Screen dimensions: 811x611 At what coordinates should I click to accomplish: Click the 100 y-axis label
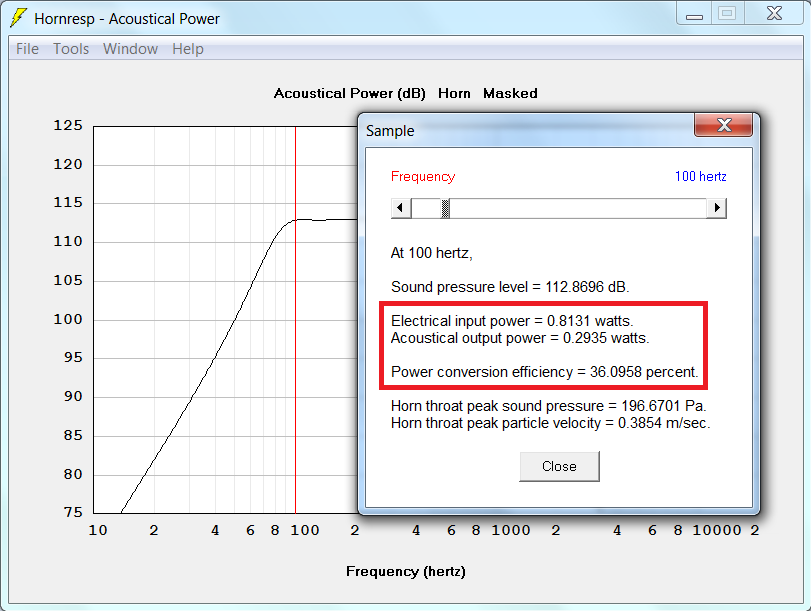click(68, 319)
